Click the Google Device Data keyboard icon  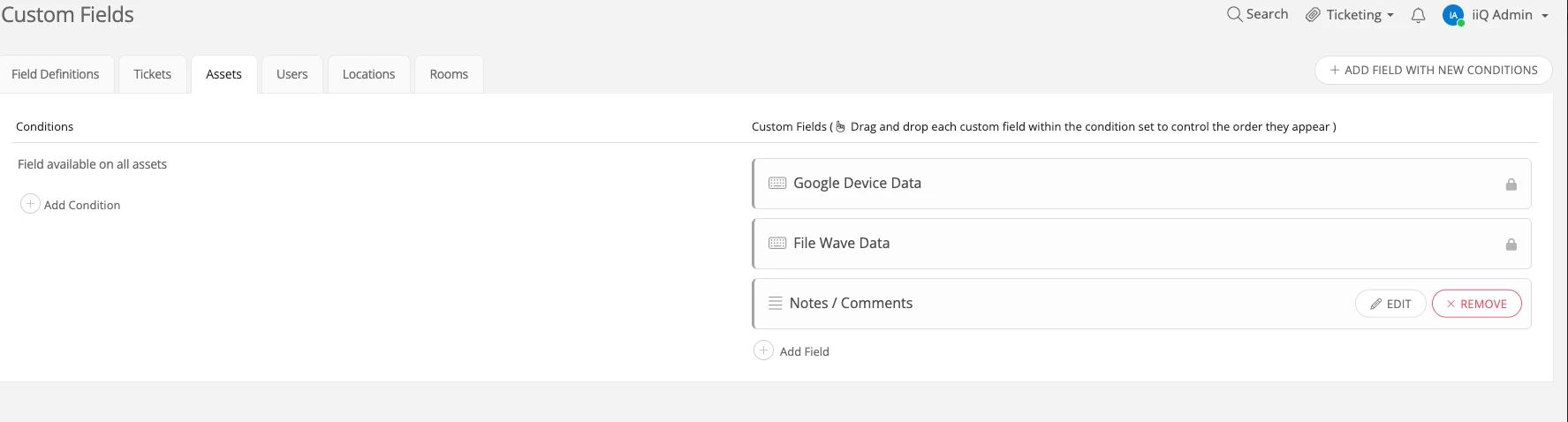point(777,183)
